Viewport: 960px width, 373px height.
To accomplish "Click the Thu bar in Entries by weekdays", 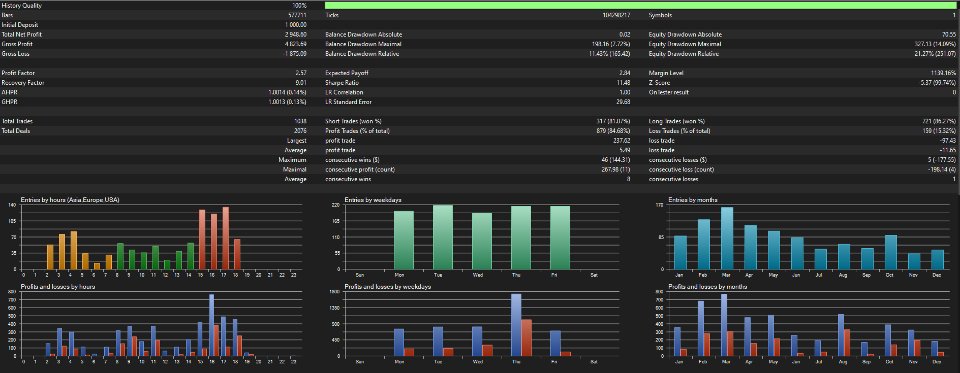I will (x=521, y=238).
